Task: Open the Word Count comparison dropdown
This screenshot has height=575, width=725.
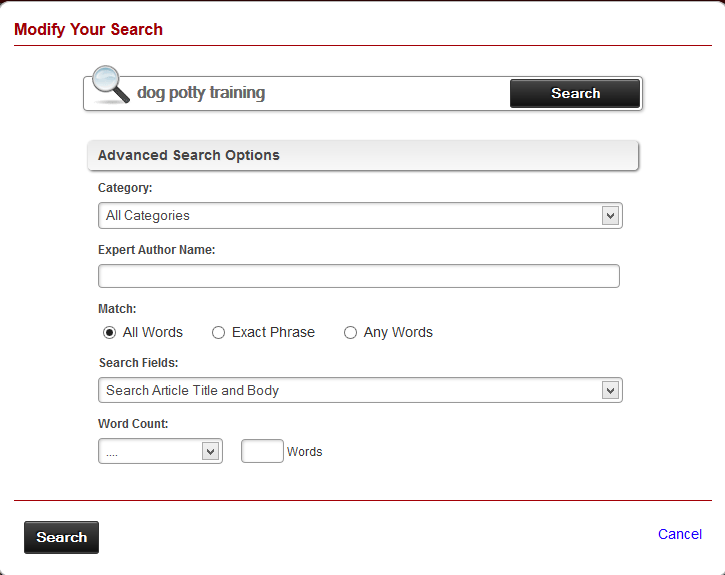Action: click(159, 451)
